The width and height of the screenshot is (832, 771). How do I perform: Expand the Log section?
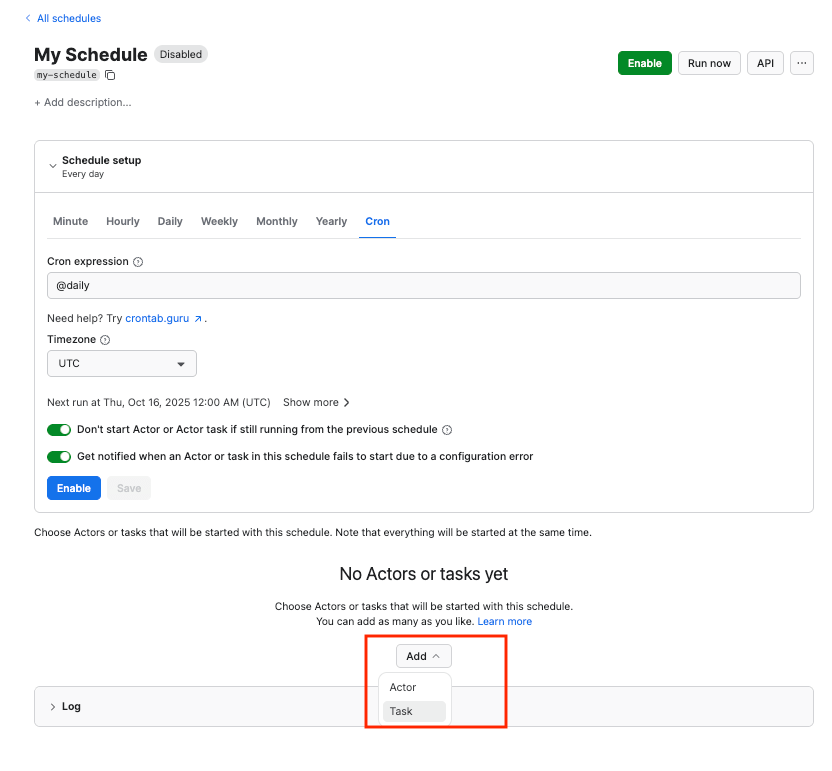click(x=53, y=706)
